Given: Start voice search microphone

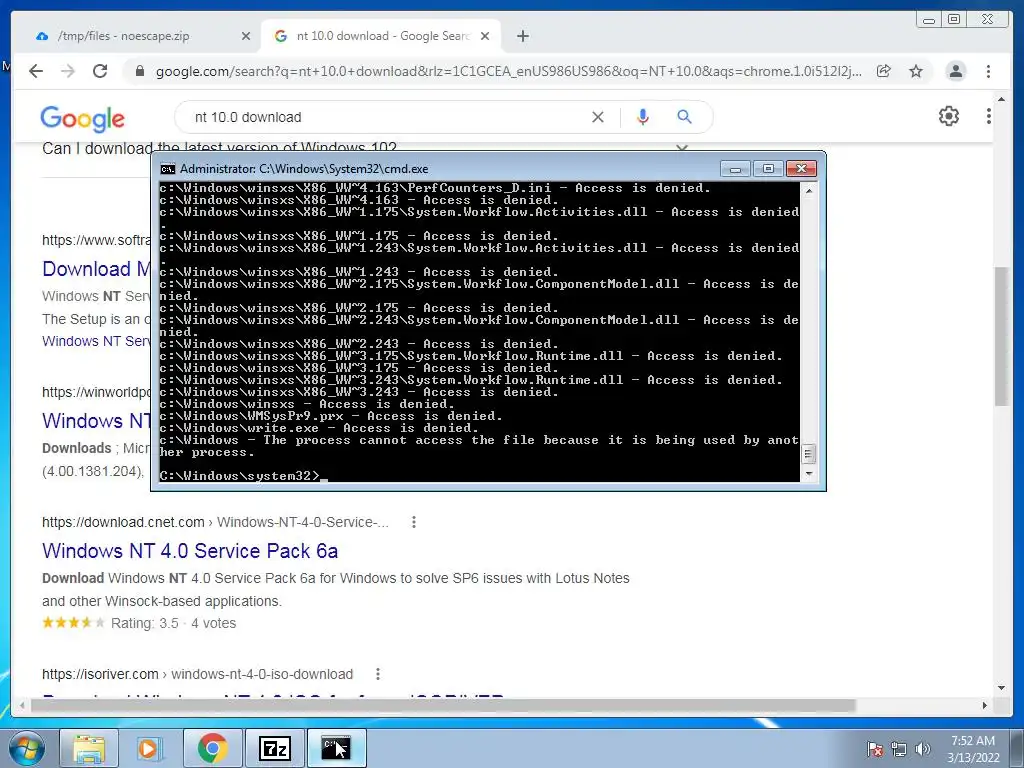Looking at the screenshot, I should [x=643, y=117].
